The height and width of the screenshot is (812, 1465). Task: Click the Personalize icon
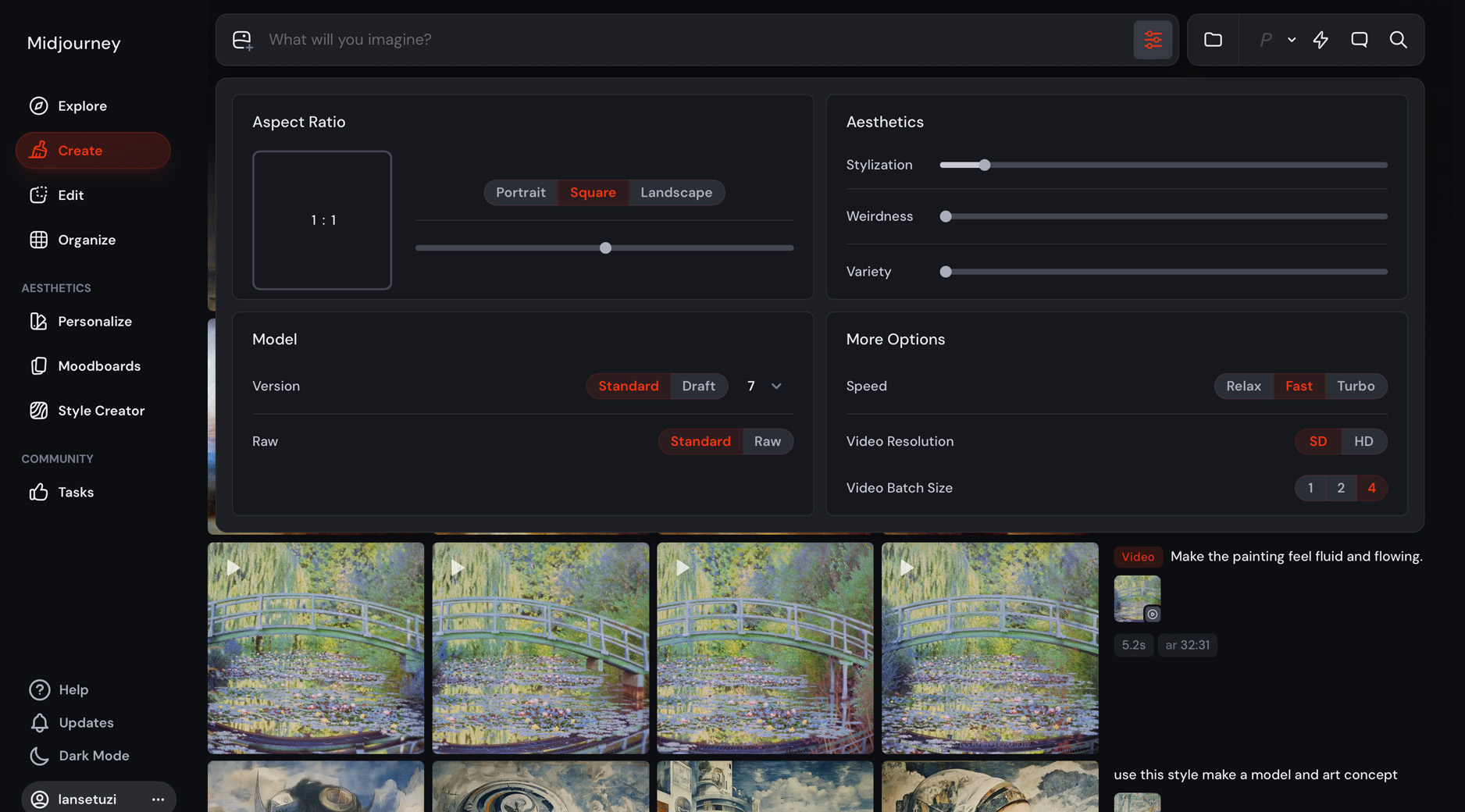click(38, 322)
